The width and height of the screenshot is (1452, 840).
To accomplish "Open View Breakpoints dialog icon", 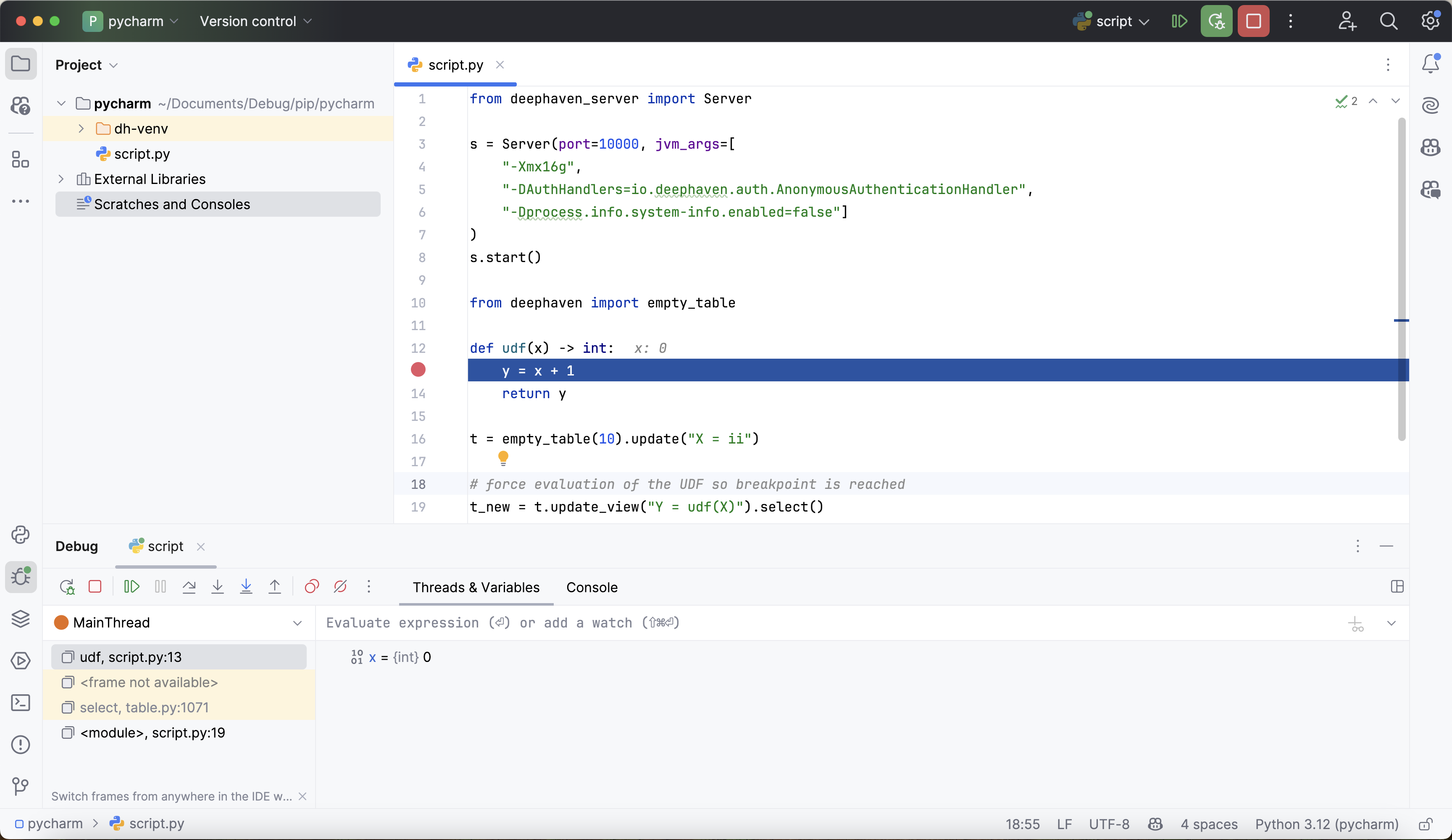I will (312, 586).
